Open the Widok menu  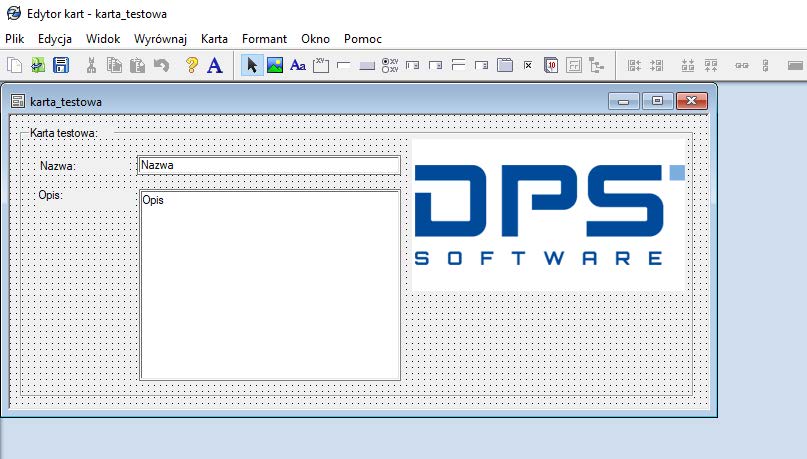[103, 39]
